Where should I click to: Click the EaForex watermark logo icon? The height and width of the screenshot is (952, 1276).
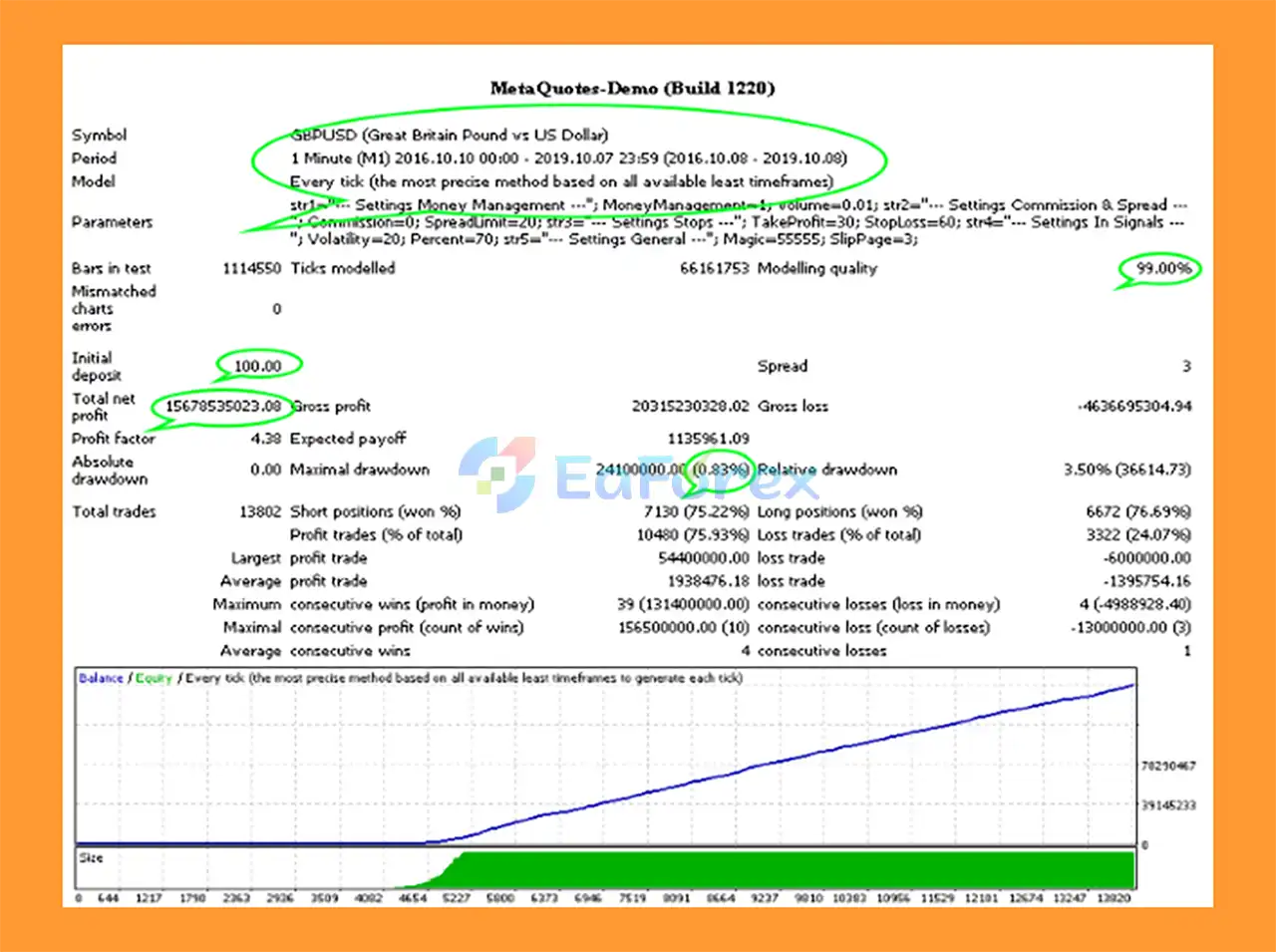point(497,475)
